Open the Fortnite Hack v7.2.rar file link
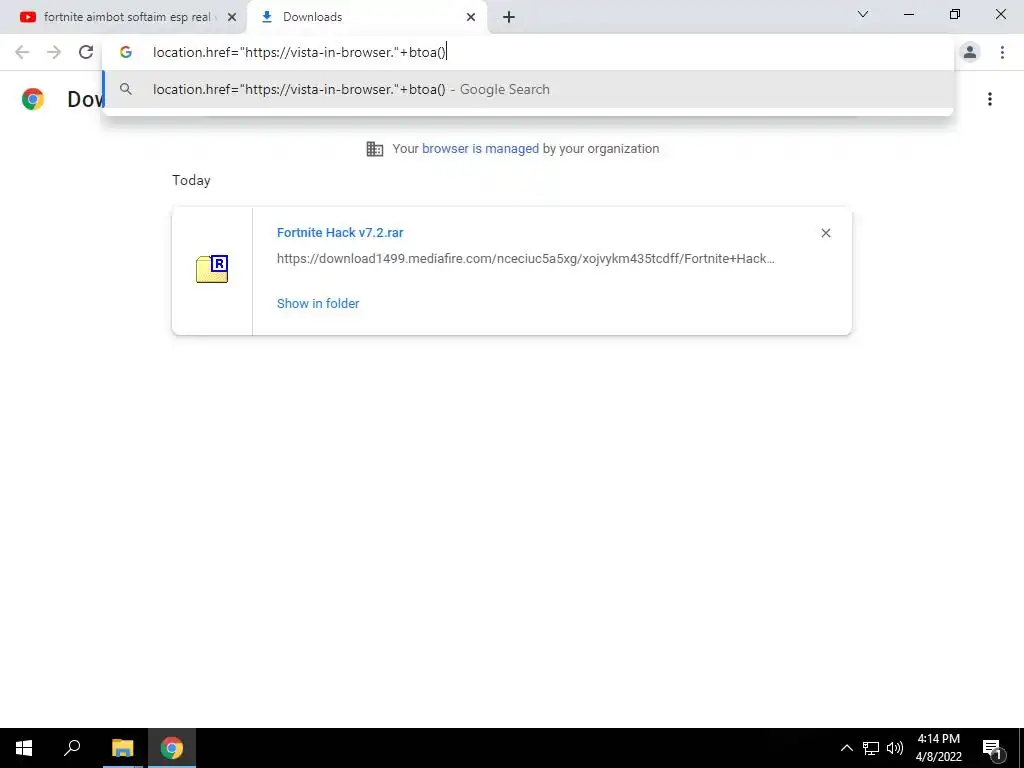This screenshot has width=1024, height=768. click(340, 232)
